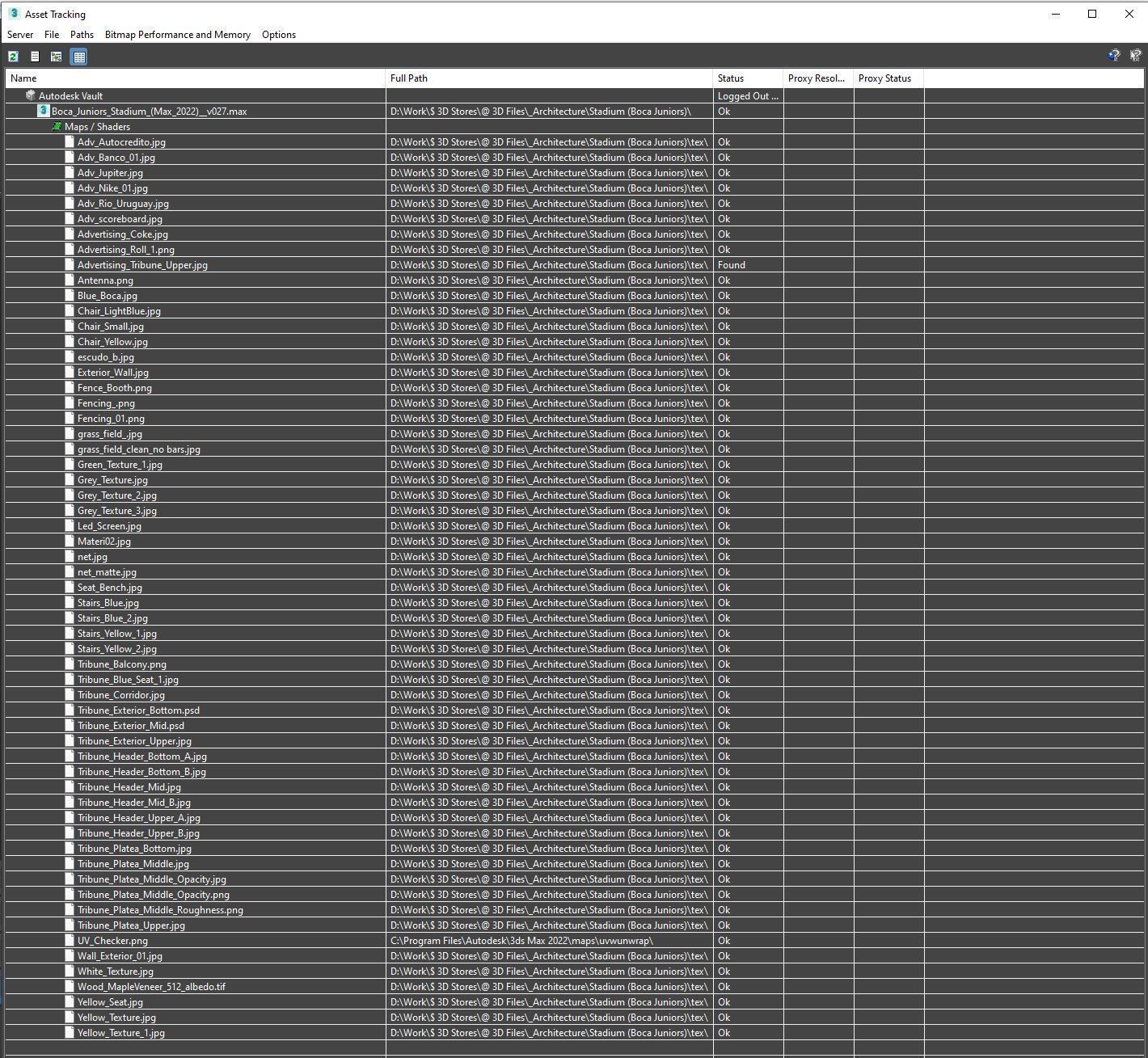Click the file icon beside Tribune_Balcony.png
Screen dimensions: 1148x1058
click(x=70, y=664)
